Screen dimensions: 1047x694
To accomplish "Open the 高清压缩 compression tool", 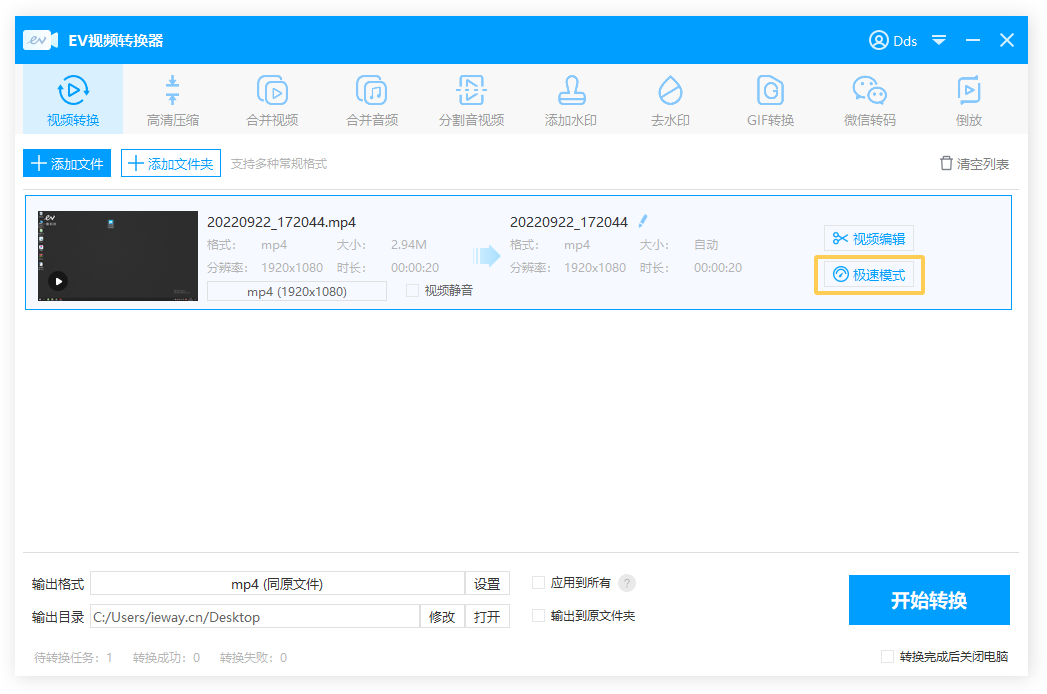I will pyautogui.click(x=172, y=100).
